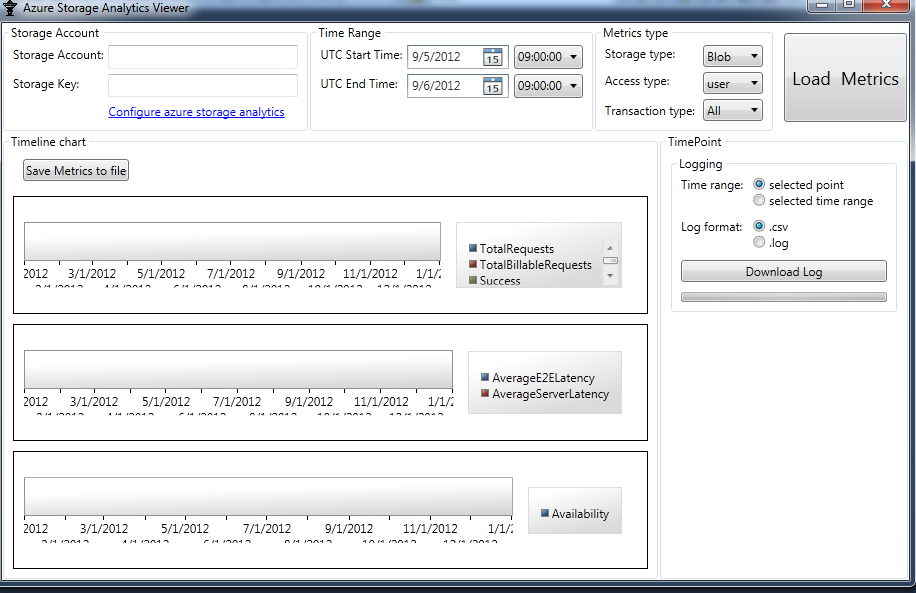Click 9/1/2012 label on the requests chart
This screenshot has width=916, height=593.
[301, 273]
